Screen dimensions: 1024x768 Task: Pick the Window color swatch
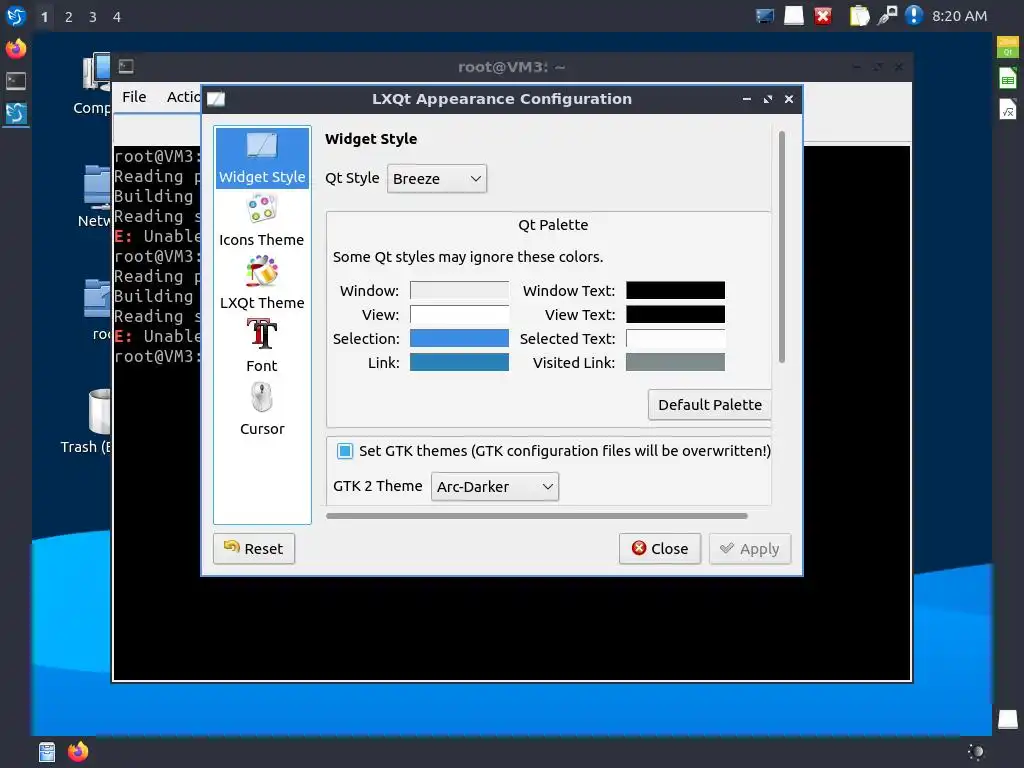pos(459,290)
